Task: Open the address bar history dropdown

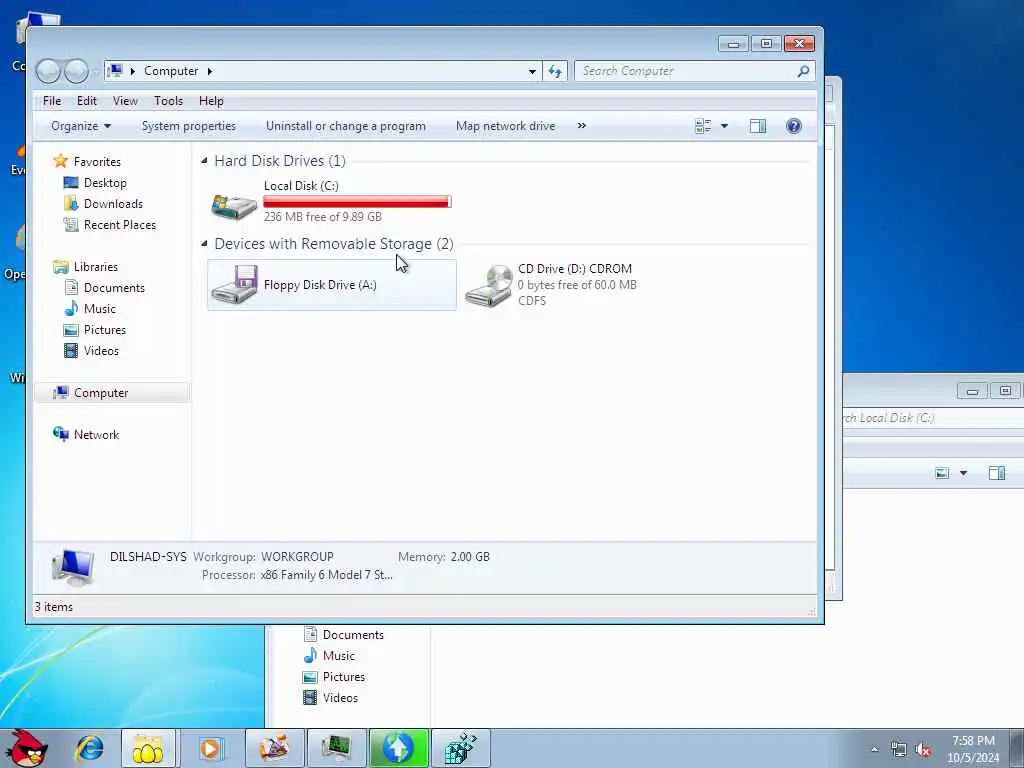Action: 532,71
